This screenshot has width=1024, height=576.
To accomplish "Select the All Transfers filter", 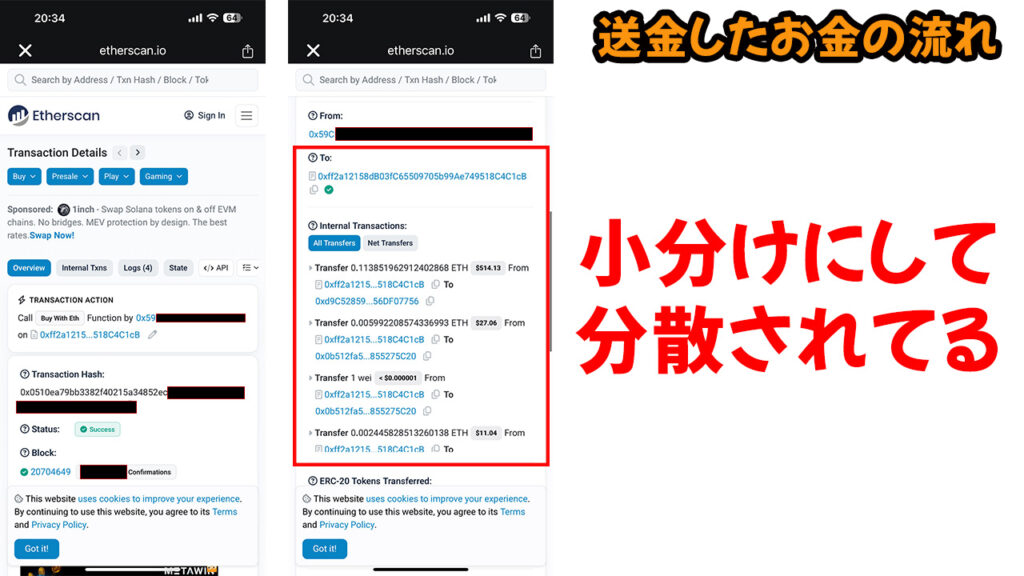I will (x=334, y=243).
